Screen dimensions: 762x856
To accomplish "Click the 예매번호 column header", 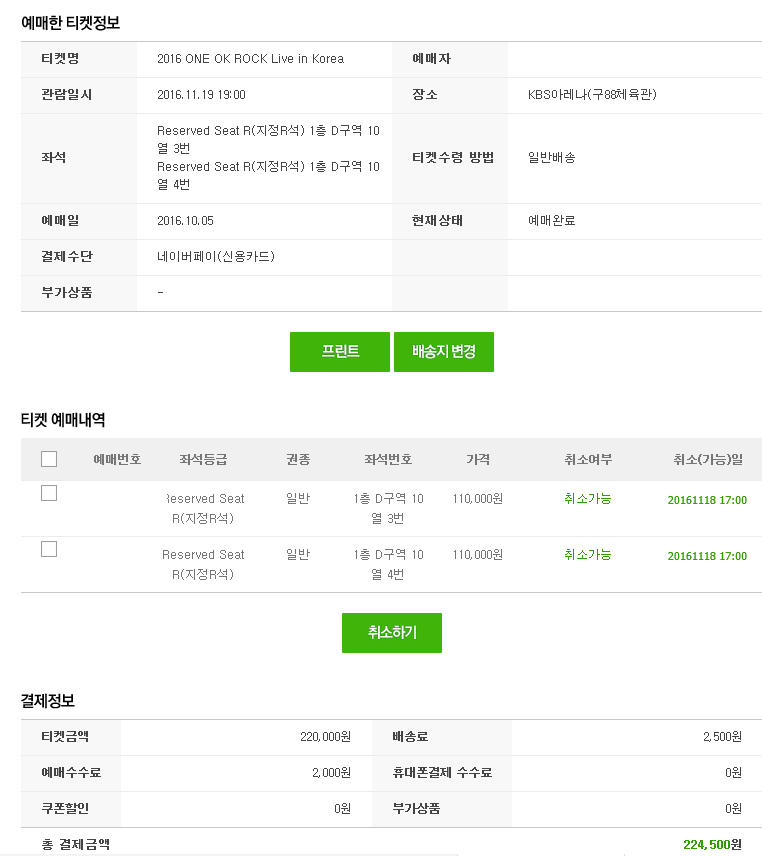I will click(117, 459).
